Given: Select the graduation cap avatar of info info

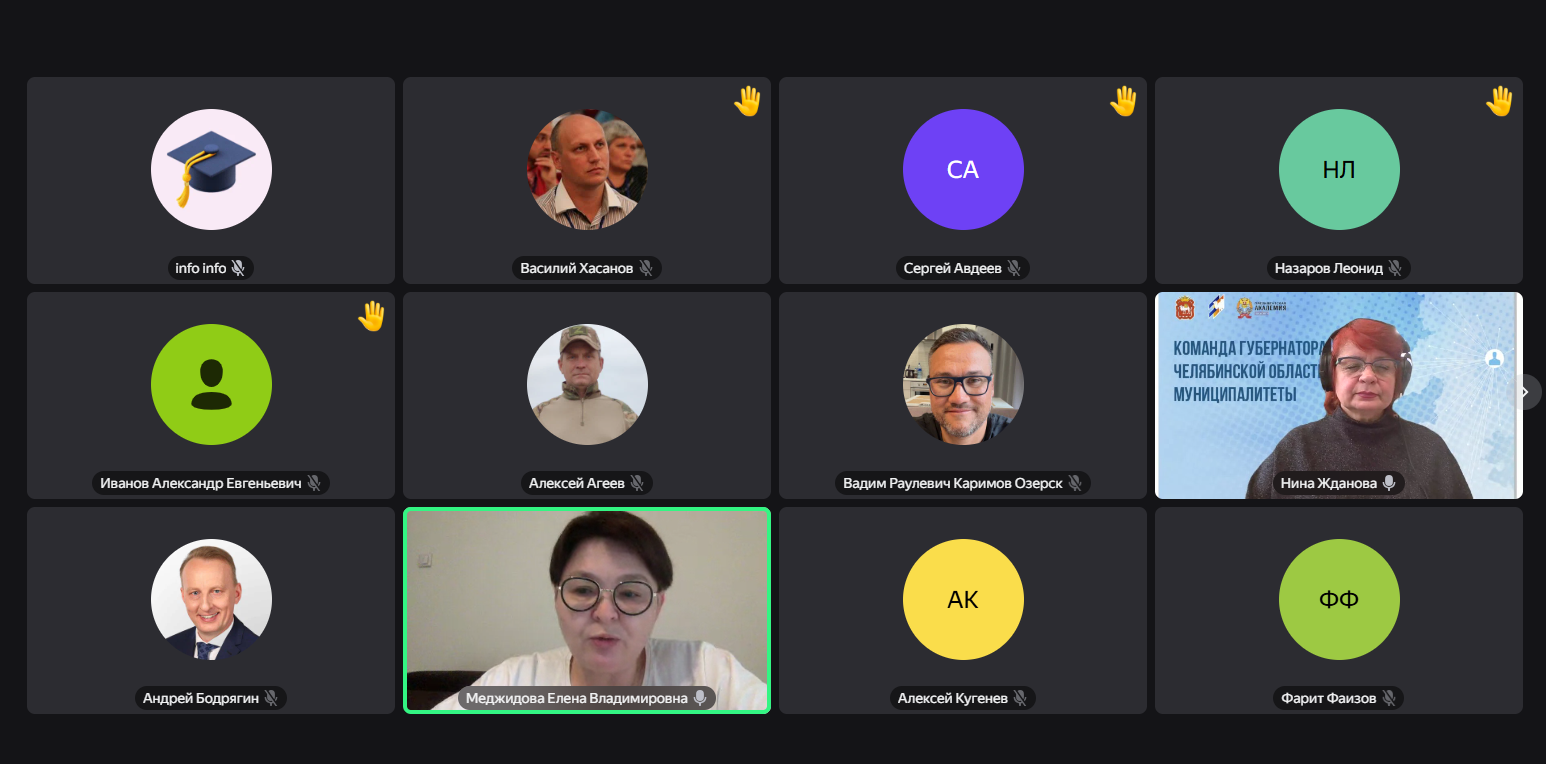Looking at the screenshot, I should [211, 170].
